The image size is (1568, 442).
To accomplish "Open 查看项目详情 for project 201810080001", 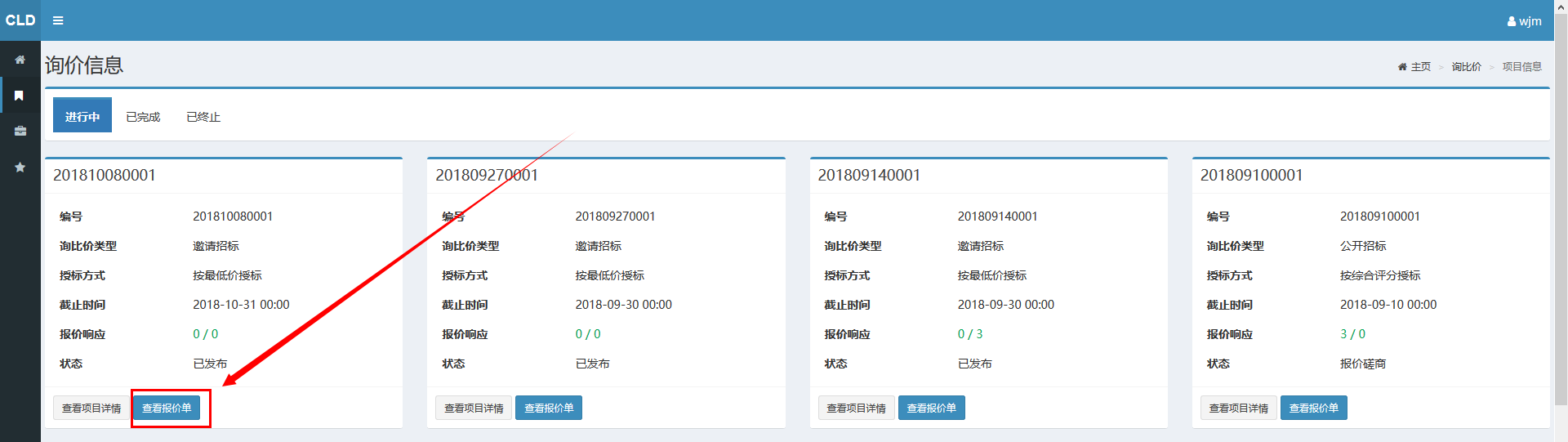I will point(91,408).
